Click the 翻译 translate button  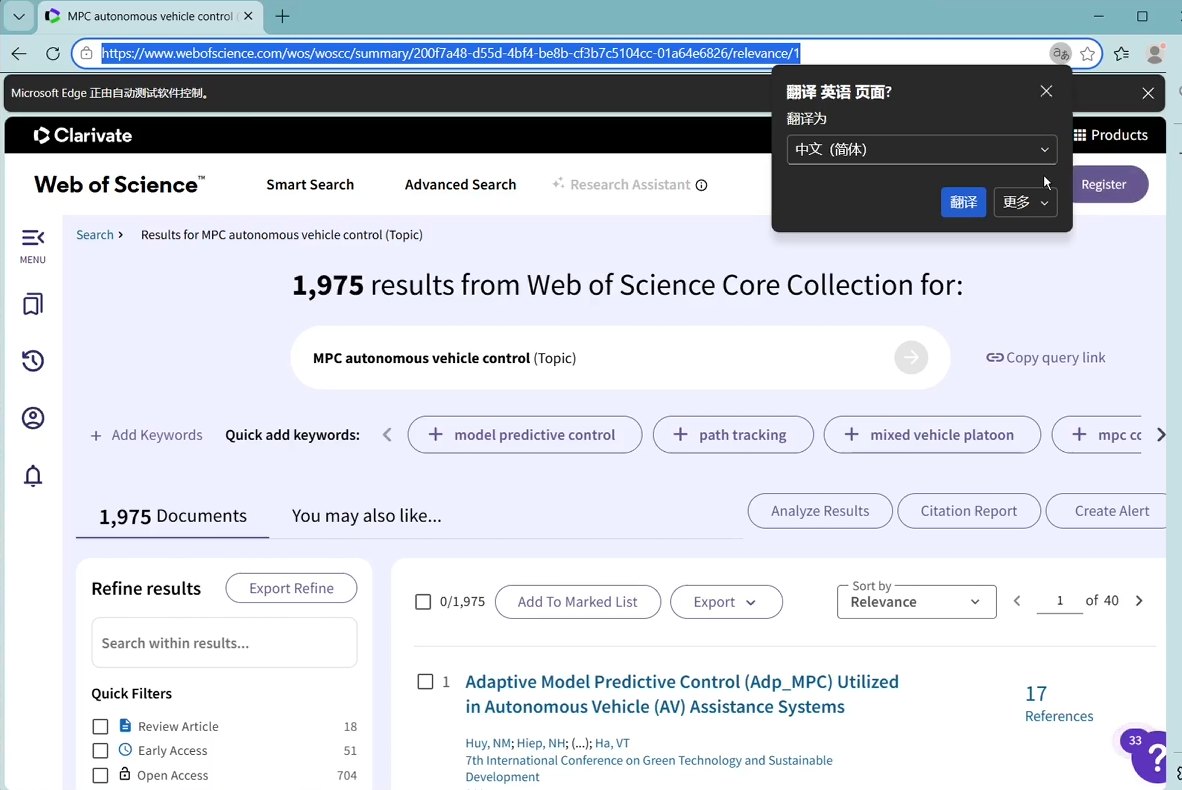(963, 202)
